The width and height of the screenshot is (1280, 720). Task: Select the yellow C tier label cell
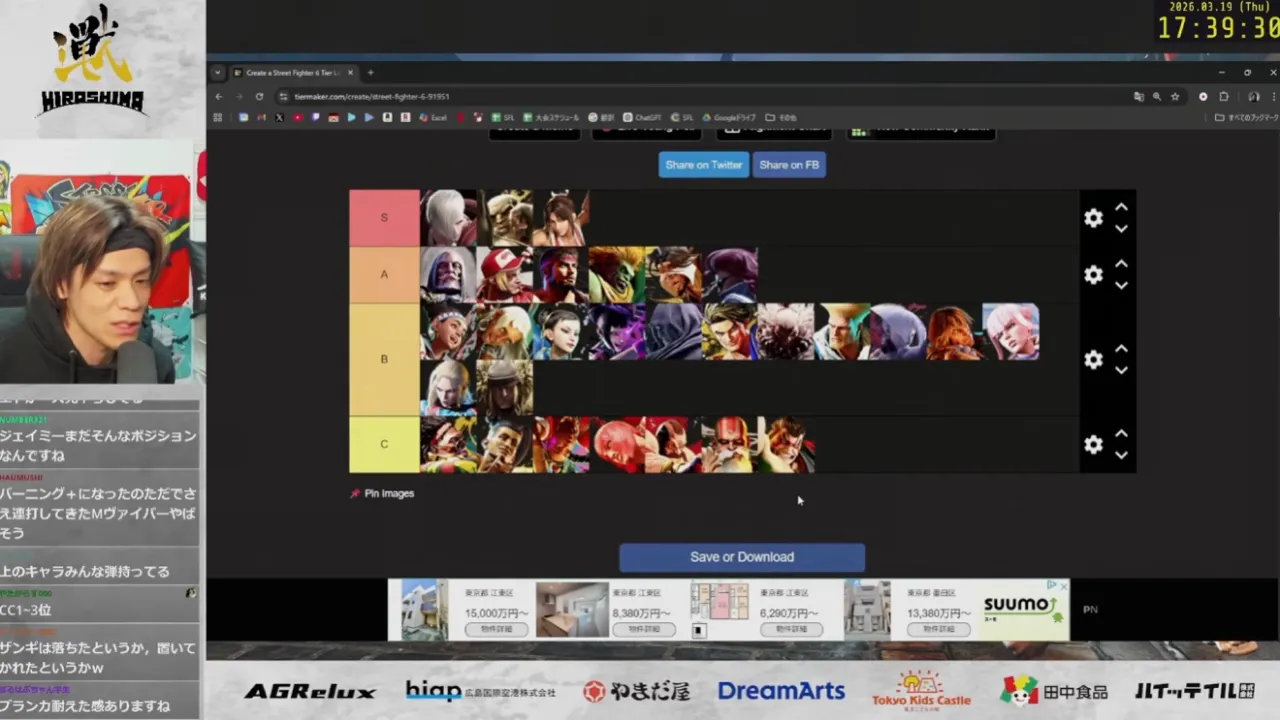tap(384, 444)
